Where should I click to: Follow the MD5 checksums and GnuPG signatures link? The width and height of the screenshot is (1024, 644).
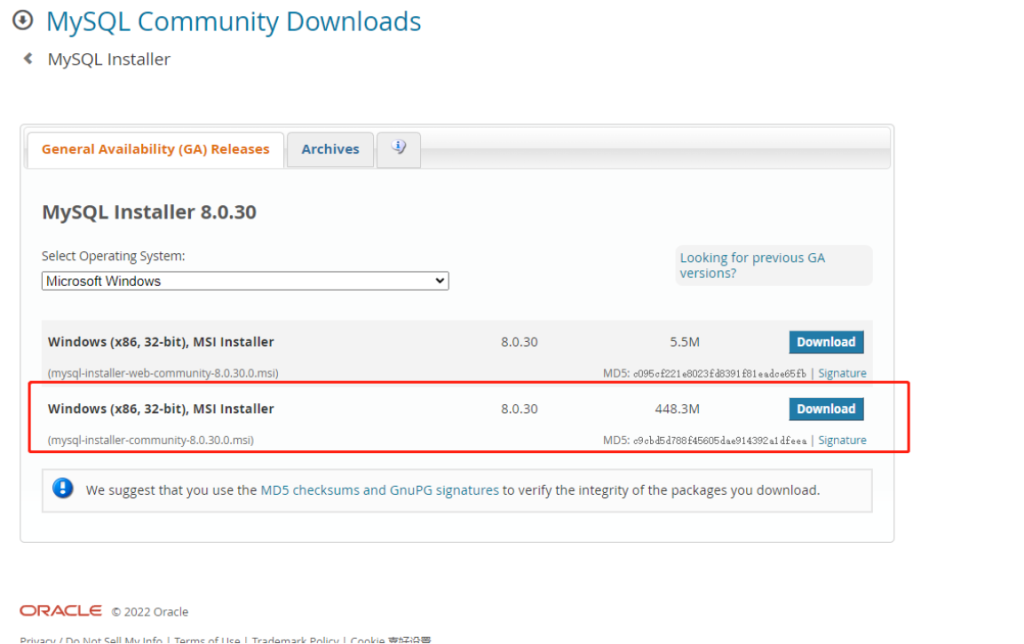tap(379, 490)
